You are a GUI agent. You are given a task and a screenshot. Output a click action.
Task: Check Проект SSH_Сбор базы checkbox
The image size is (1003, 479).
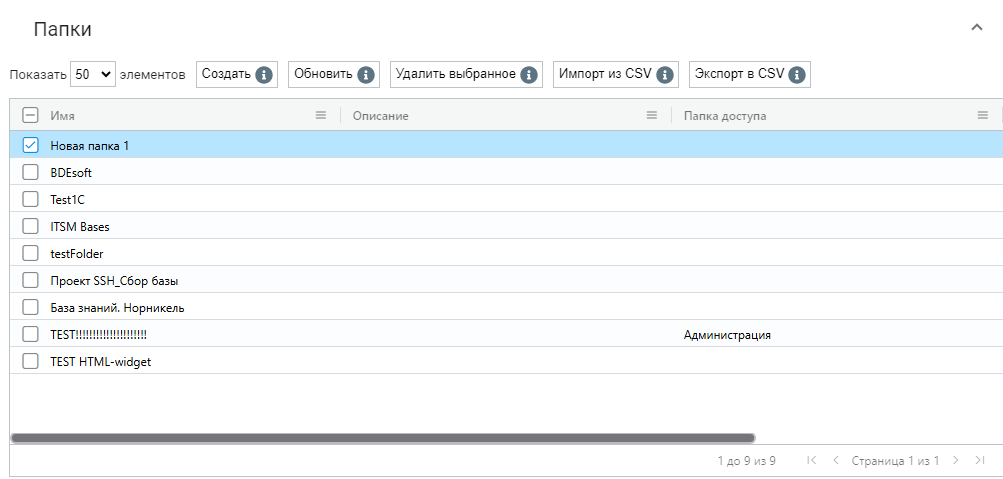[x=30, y=281]
